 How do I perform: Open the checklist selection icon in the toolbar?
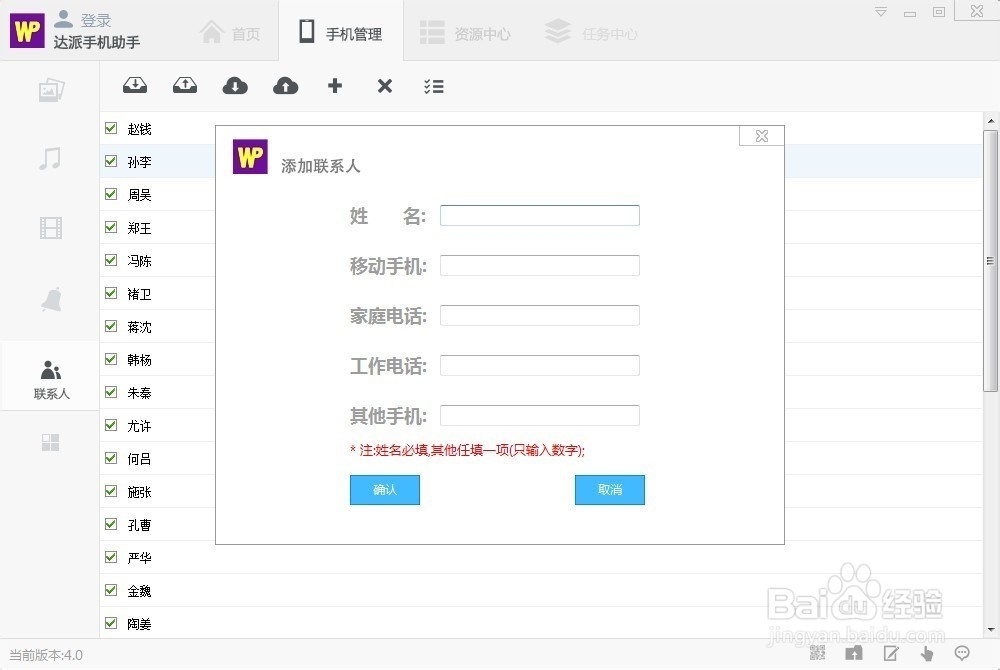[434, 86]
